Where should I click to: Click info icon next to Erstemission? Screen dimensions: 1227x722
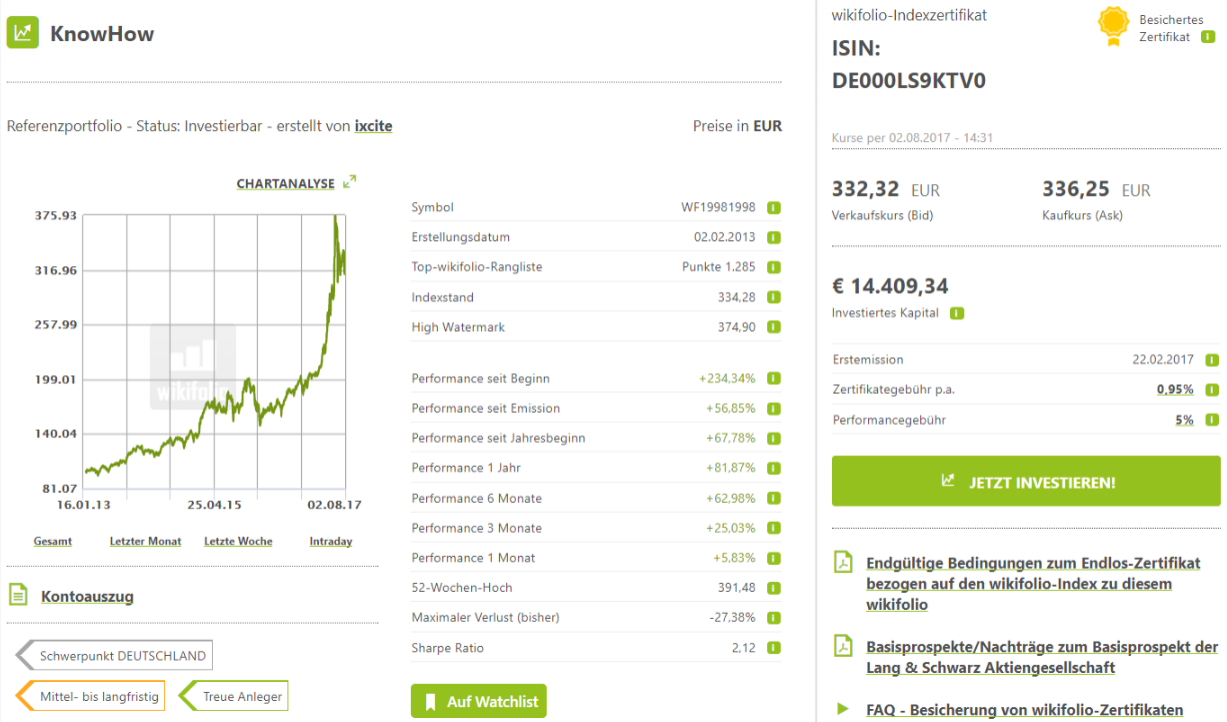1212,360
